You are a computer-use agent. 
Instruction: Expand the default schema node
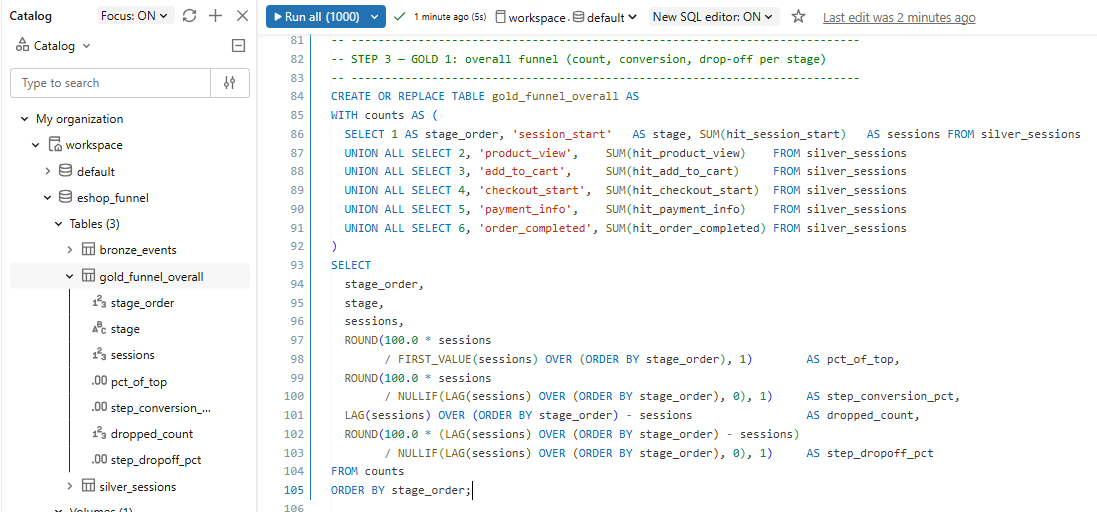click(48, 171)
